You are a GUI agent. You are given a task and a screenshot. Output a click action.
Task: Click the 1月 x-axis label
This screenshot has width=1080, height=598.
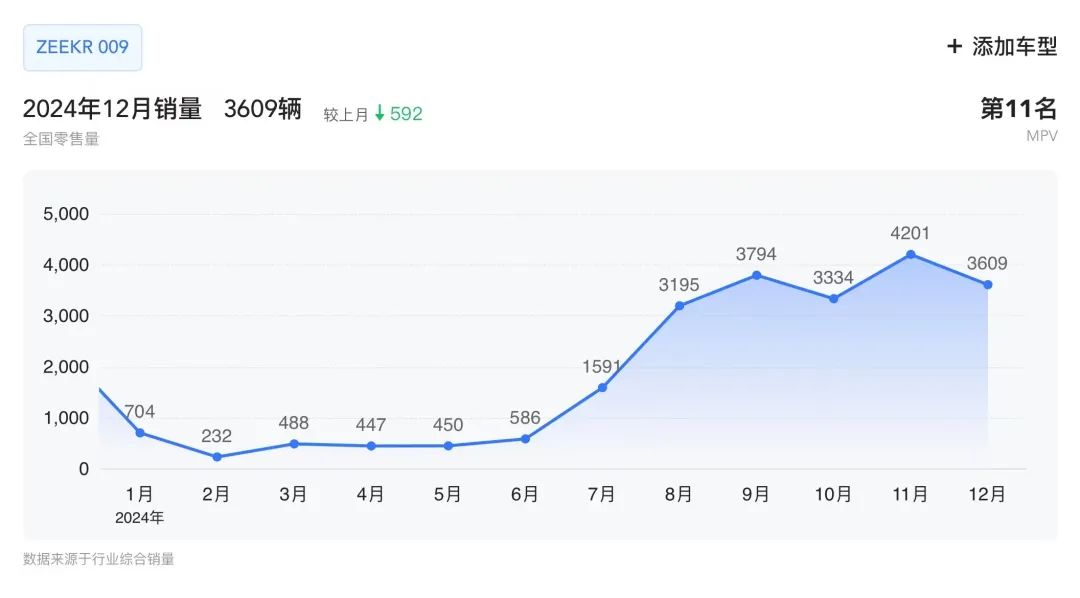[139, 494]
